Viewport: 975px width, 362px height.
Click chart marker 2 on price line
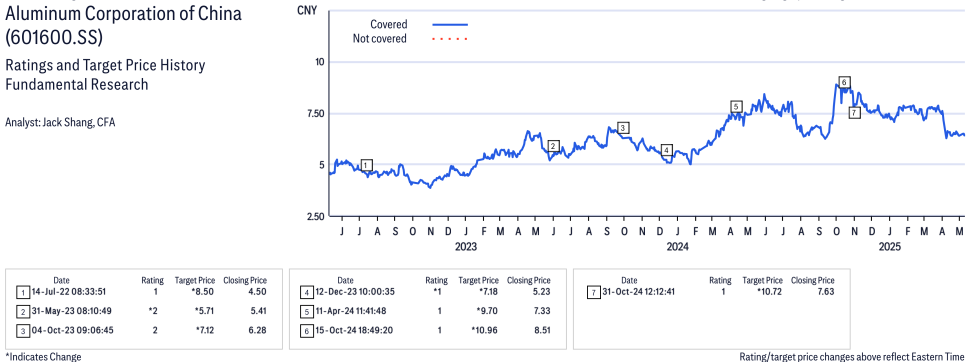coord(554,146)
